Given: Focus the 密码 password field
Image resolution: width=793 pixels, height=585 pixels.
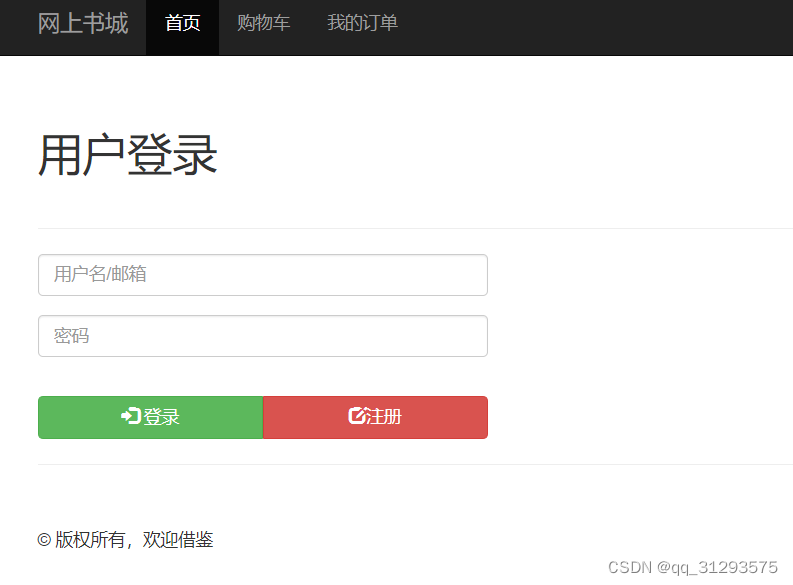Looking at the screenshot, I should pyautogui.click(x=263, y=336).
